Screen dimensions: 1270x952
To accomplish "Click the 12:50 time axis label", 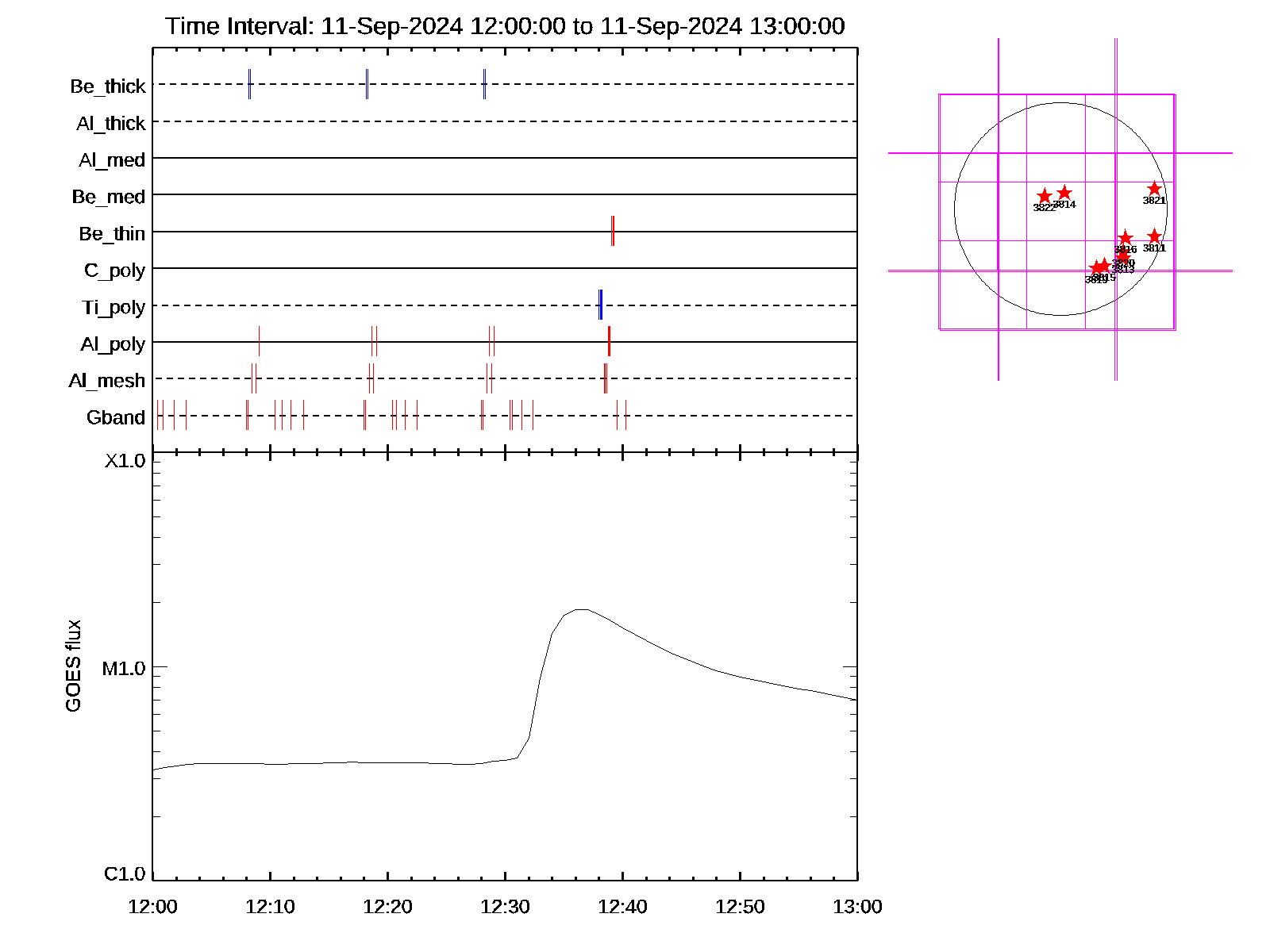I will (x=740, y=907).
